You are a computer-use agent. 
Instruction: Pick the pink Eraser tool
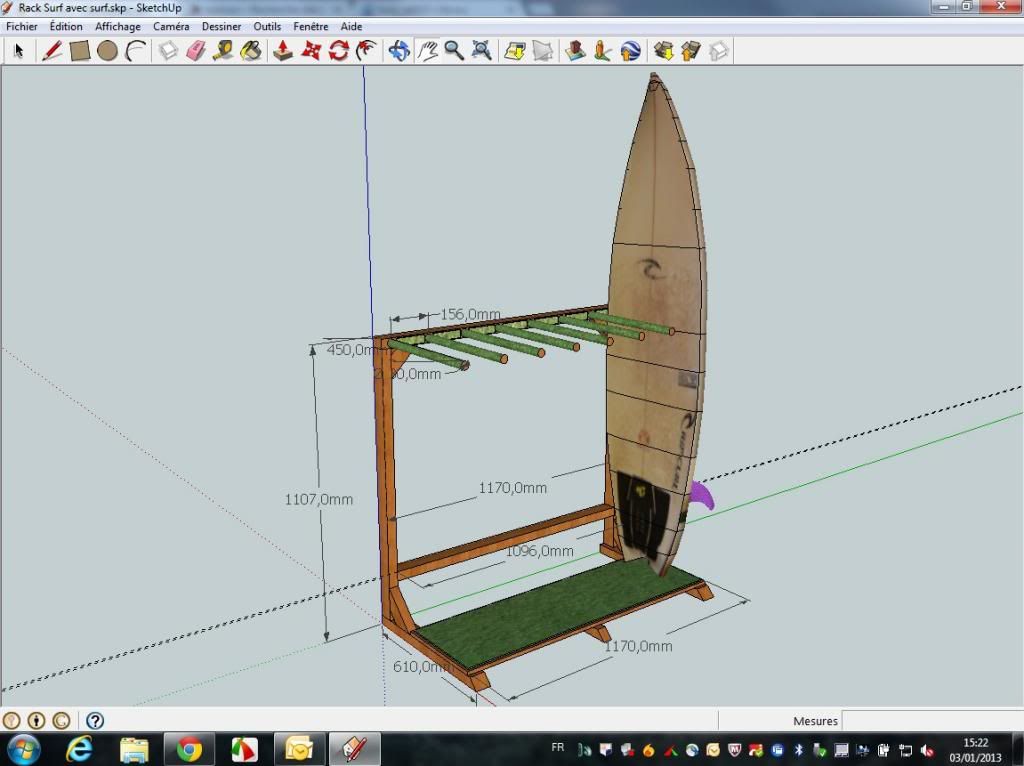196,51
